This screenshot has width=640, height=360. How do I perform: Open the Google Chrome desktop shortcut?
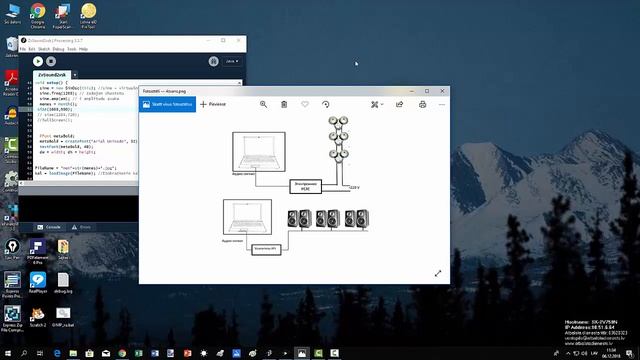tap(38, 16)
